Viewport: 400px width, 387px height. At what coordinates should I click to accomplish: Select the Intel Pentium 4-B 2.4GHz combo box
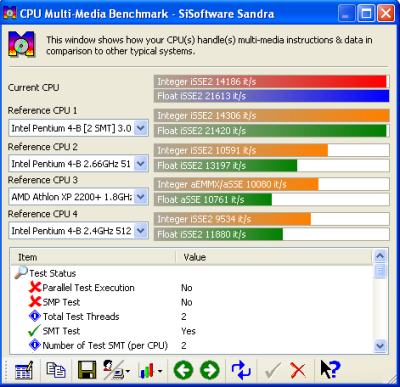click(78, 231)
